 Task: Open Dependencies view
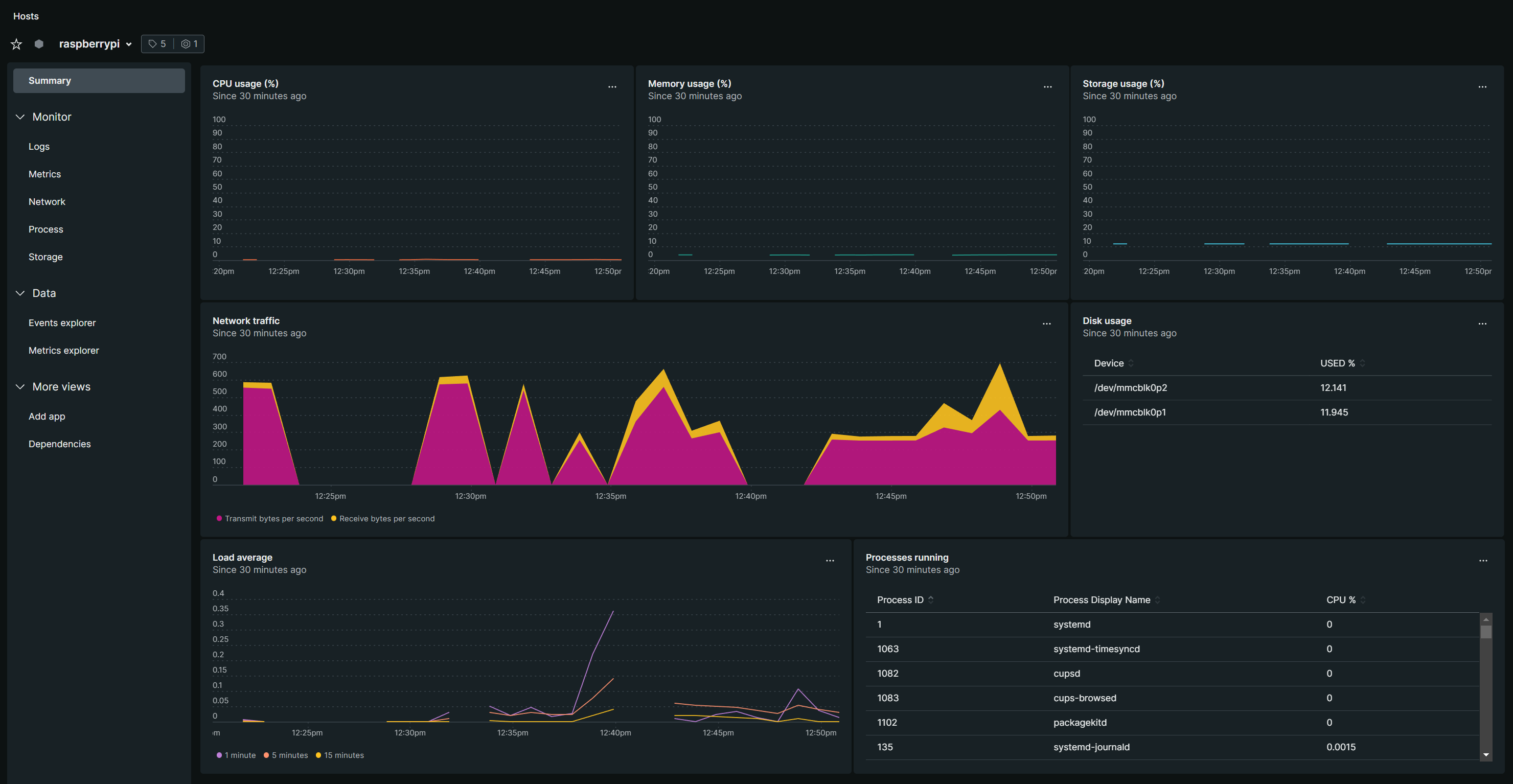59,444
